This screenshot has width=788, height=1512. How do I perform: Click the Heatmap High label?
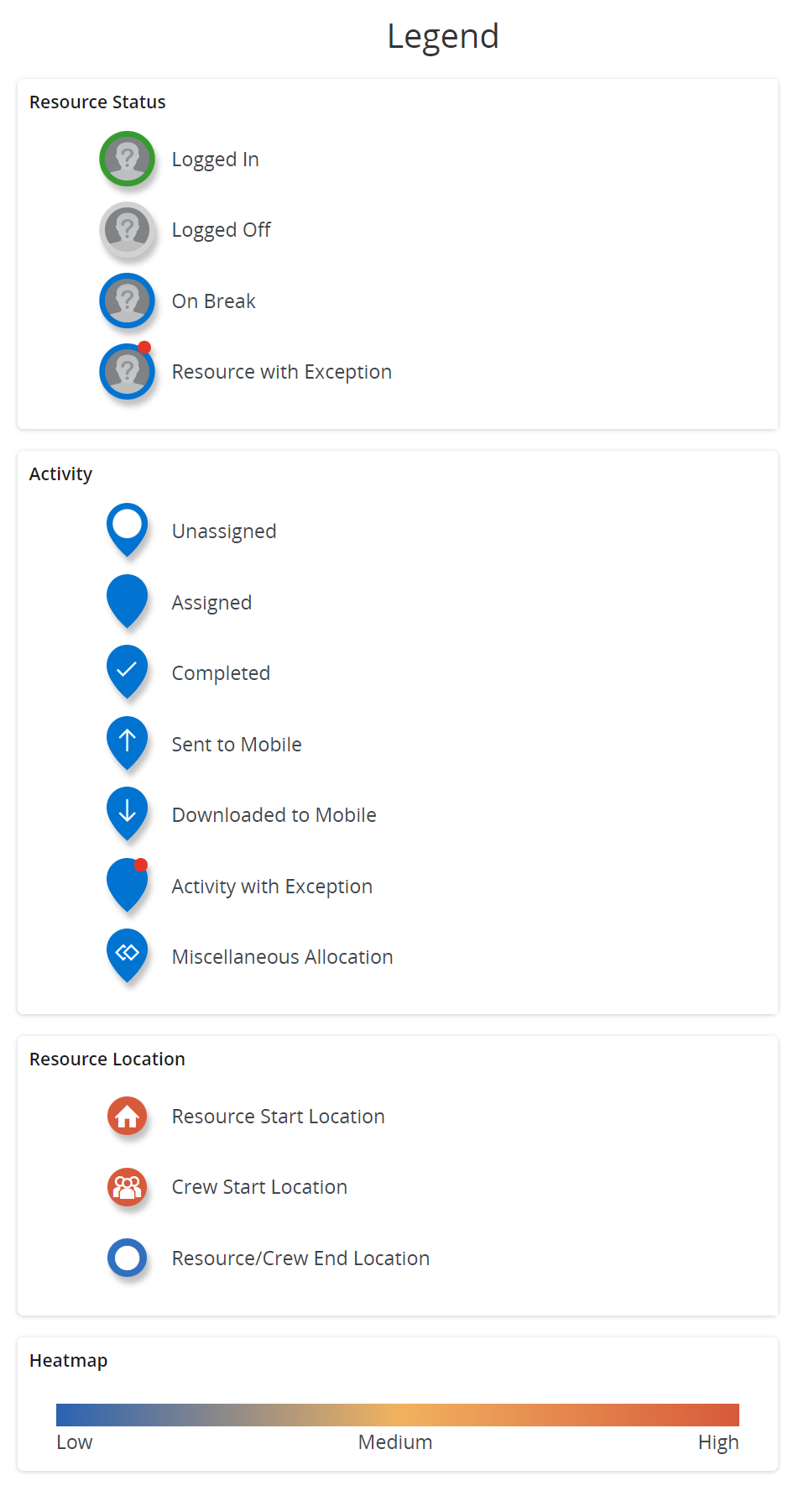tap(718, 1442)
